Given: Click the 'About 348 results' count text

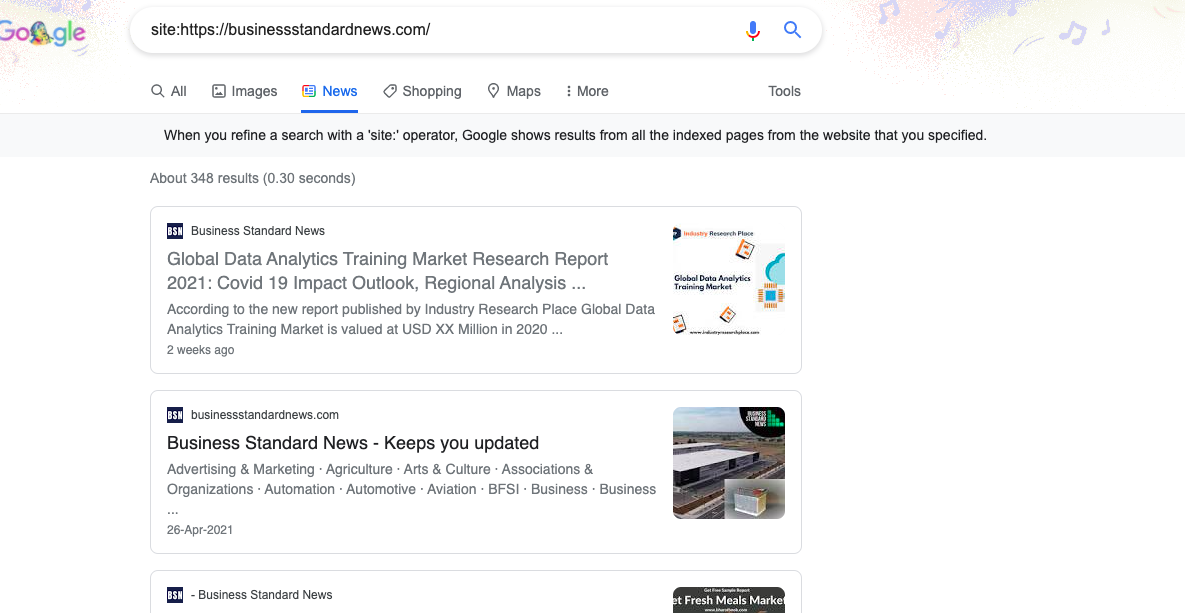Looking at the screenshot, I should pyautogui.click(x=252, y=178).
